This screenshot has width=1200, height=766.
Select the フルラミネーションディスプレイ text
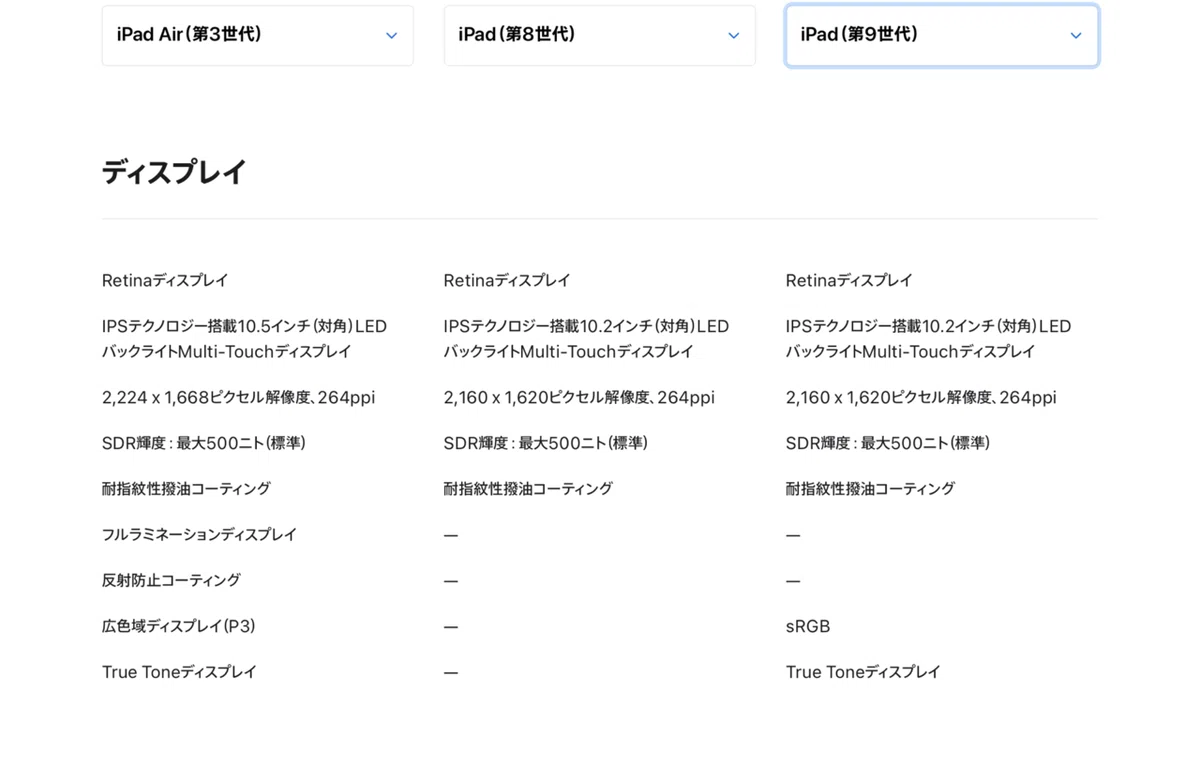(199, 534)
